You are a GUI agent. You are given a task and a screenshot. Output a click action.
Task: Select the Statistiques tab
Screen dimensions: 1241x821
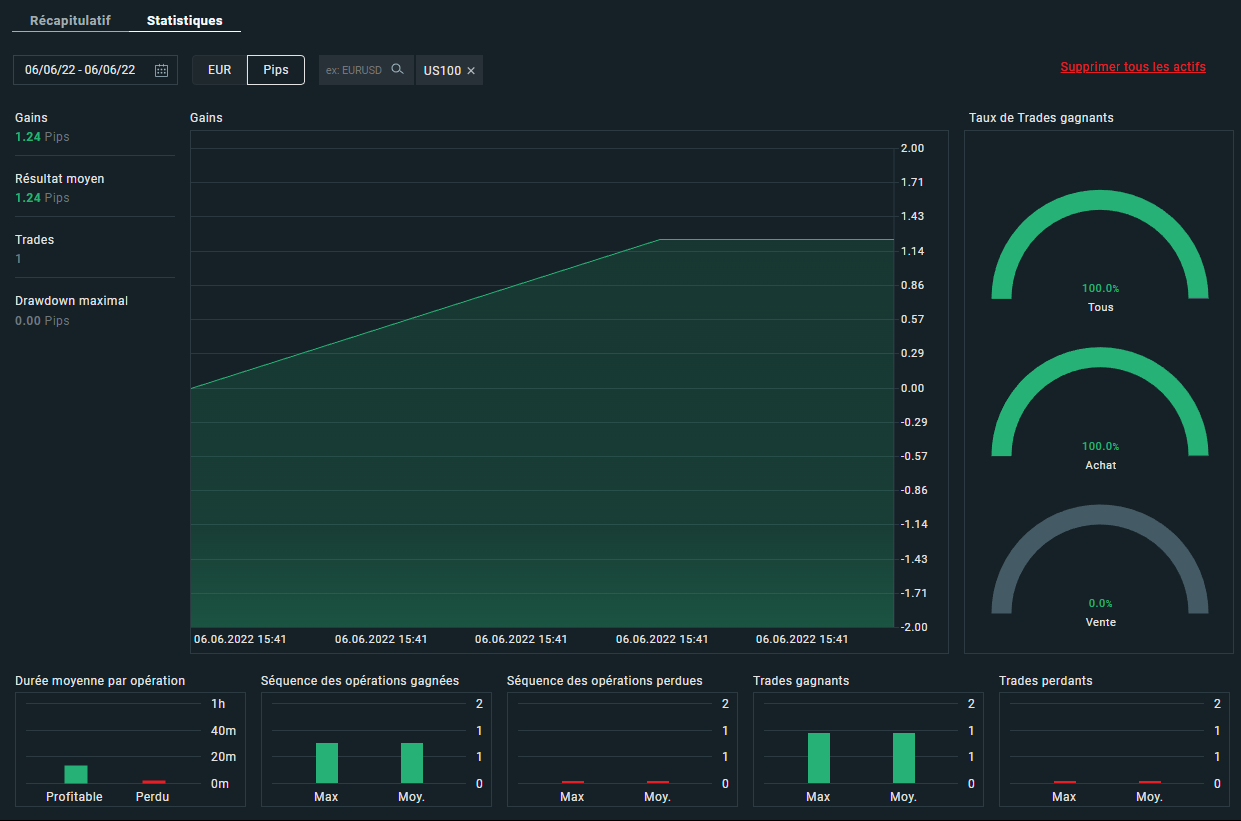point(184,20)
